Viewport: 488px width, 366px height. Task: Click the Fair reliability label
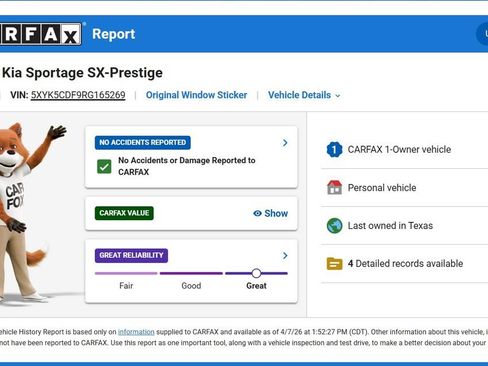(126, 286)
